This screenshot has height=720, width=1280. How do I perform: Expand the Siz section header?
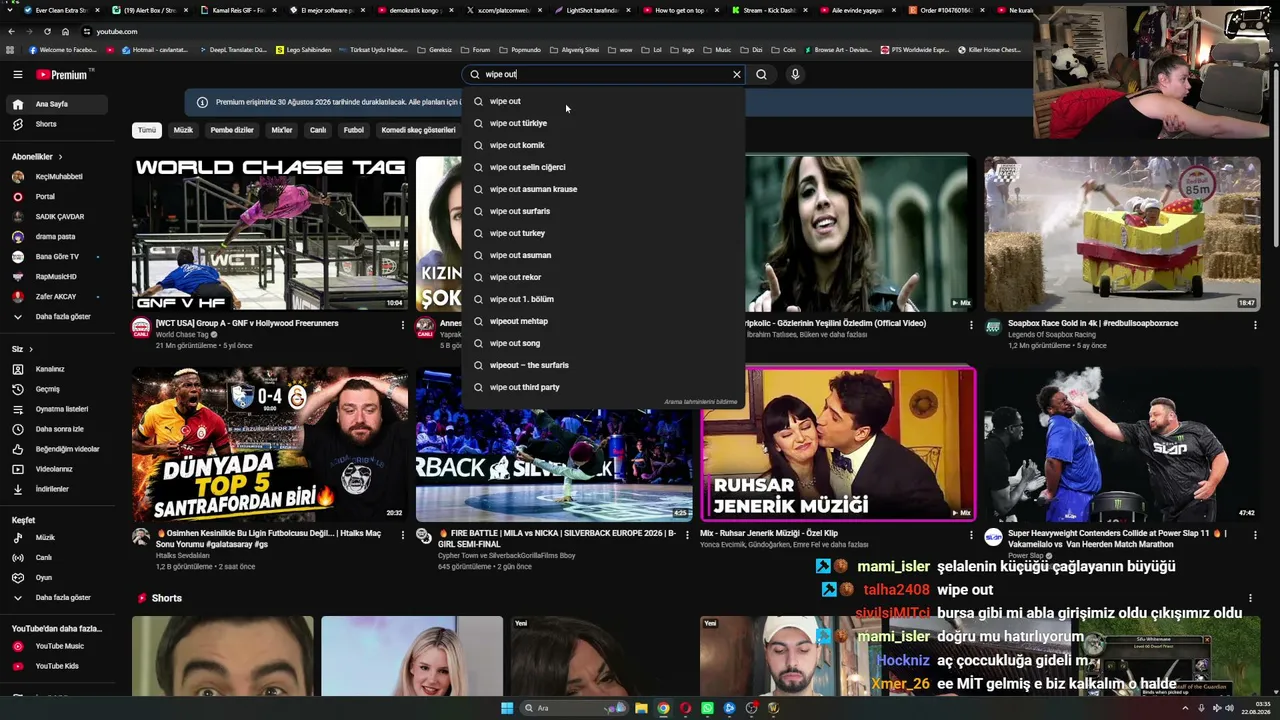[22, 349]
